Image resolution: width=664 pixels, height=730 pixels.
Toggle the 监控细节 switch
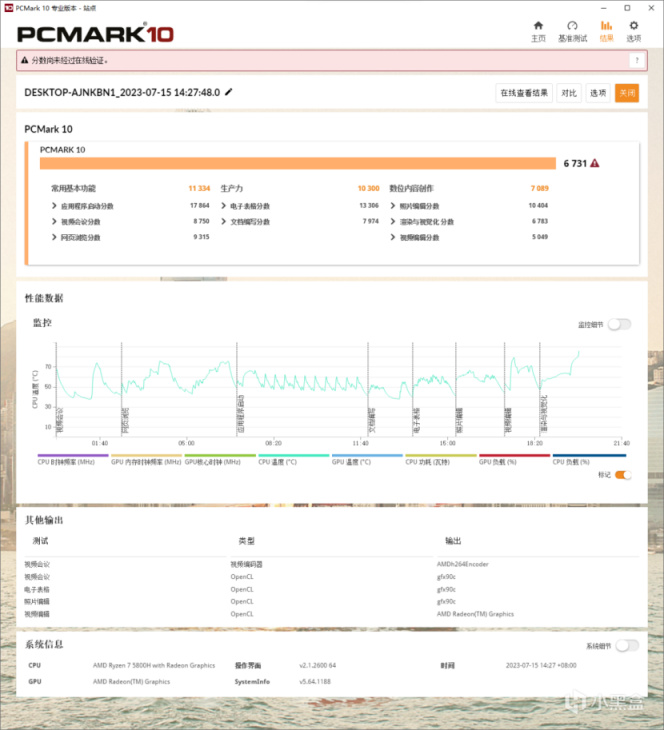(620, 324)
